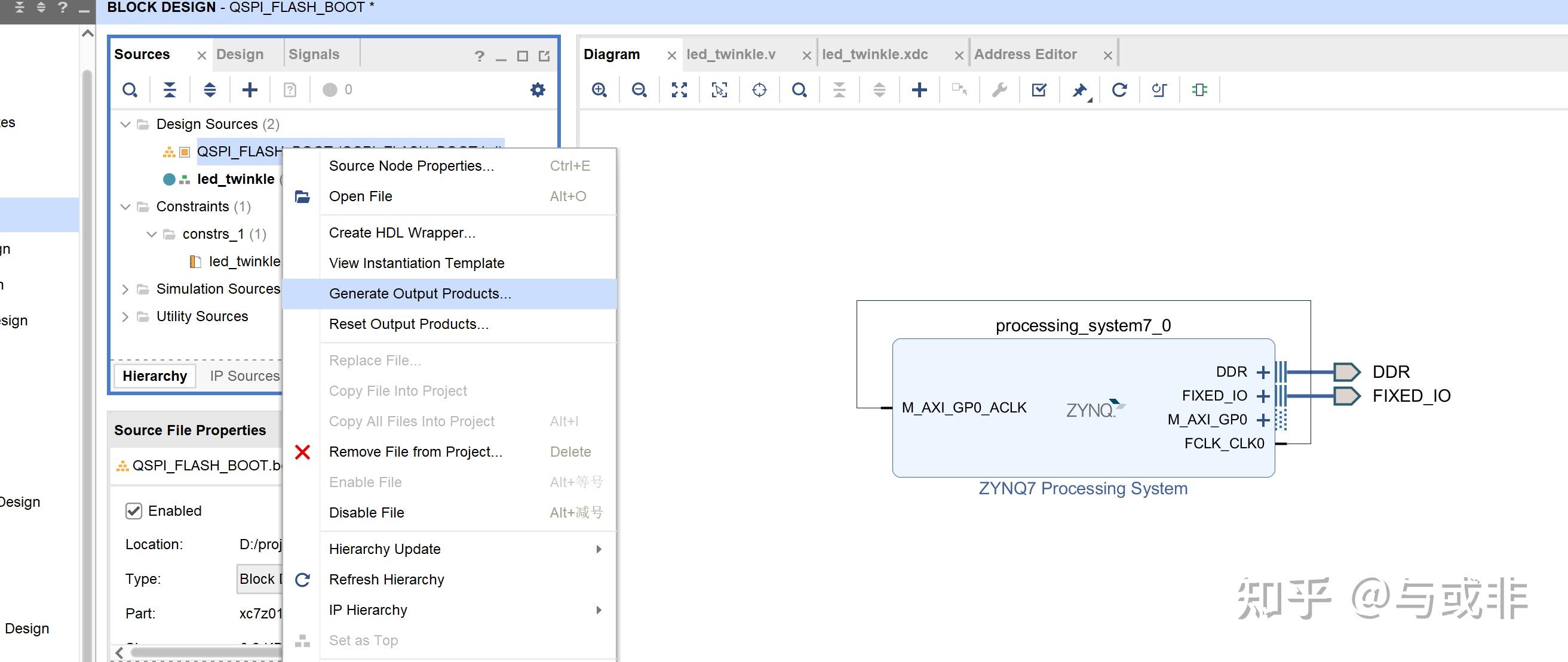Maximize the Sources panel
Image resolution: width=1568 pixels, height=662 pixels.
[522, 56]
